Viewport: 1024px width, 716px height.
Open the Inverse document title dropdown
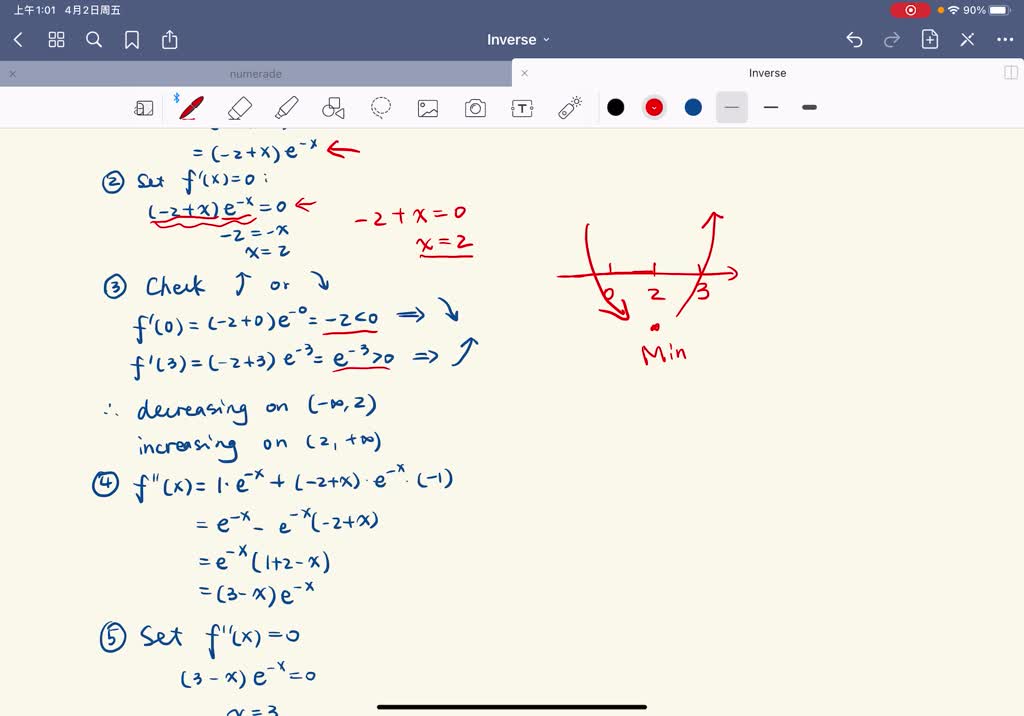tap(518, 39)
